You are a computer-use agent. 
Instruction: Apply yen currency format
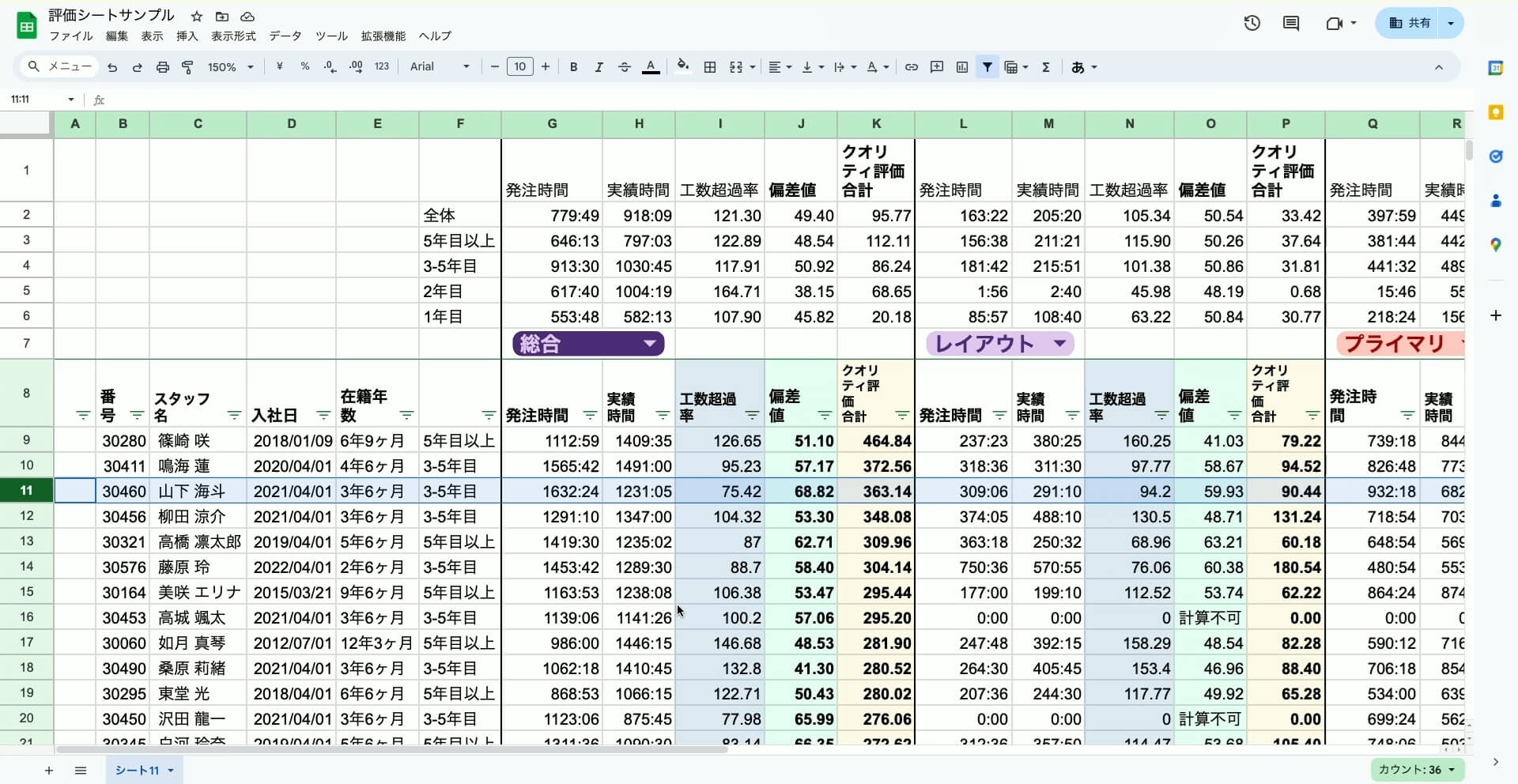279,67
